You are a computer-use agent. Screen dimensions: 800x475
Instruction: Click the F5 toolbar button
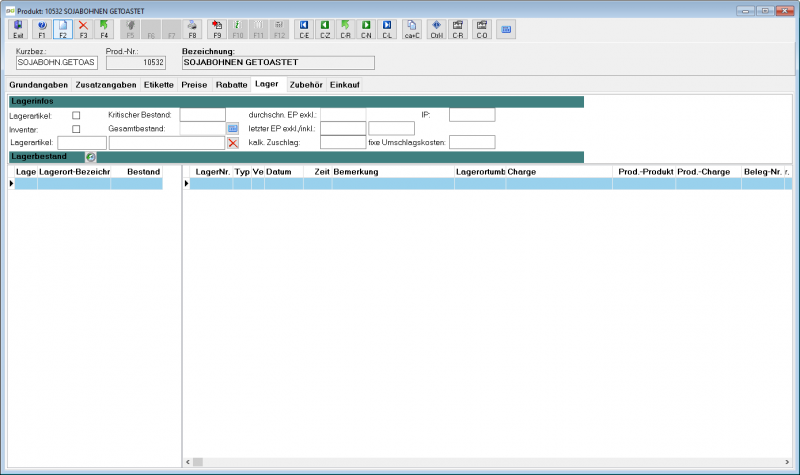(130, 29)
